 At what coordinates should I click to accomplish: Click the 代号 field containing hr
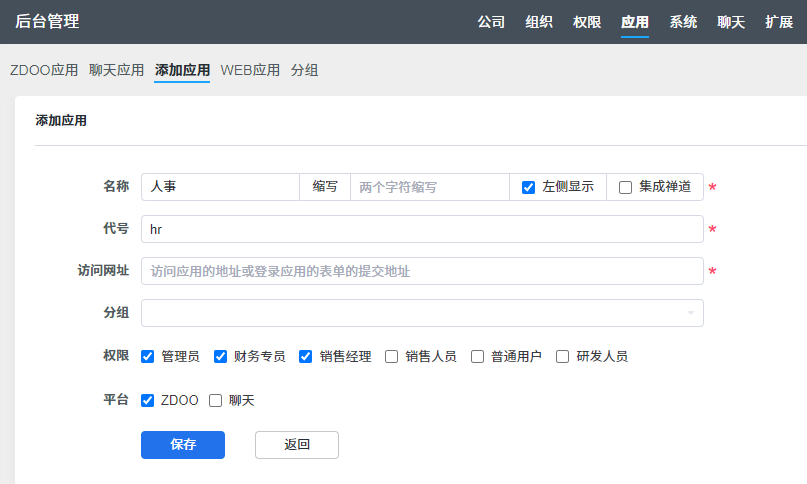pyautogui.click(x=422, y=229)
